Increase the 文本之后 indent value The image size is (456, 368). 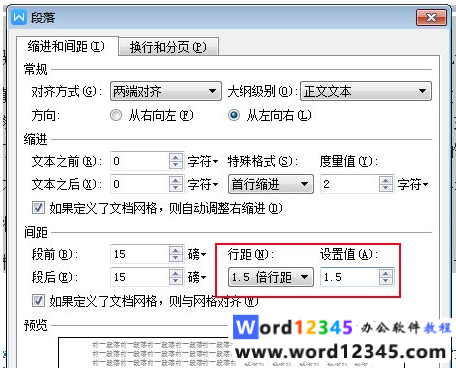pos(176,180)
